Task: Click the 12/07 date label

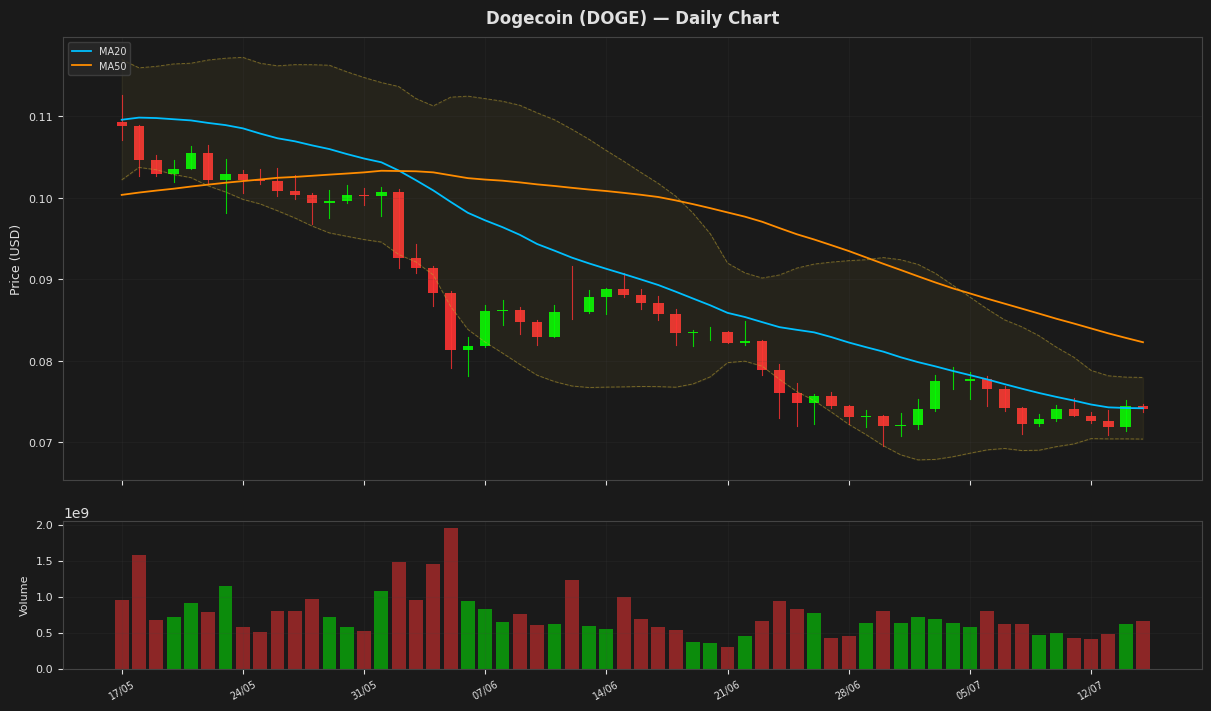Action: 1090,691
